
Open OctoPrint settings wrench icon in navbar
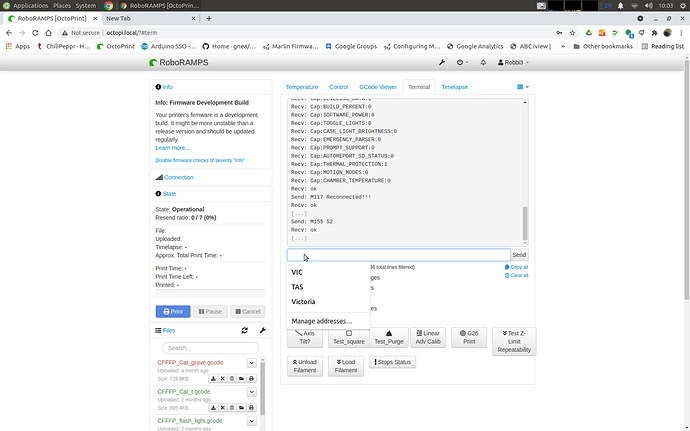[442, 63]
